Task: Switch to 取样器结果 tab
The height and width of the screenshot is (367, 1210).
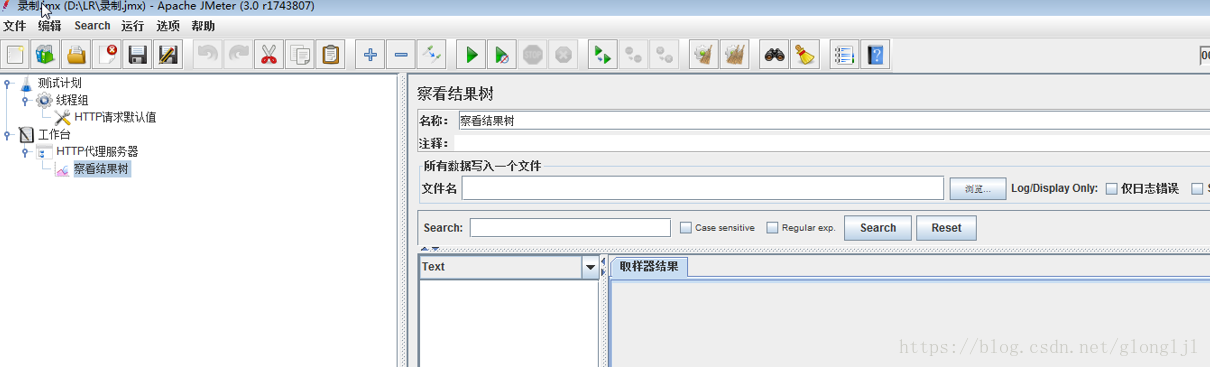Action: [x=649, y=266]
